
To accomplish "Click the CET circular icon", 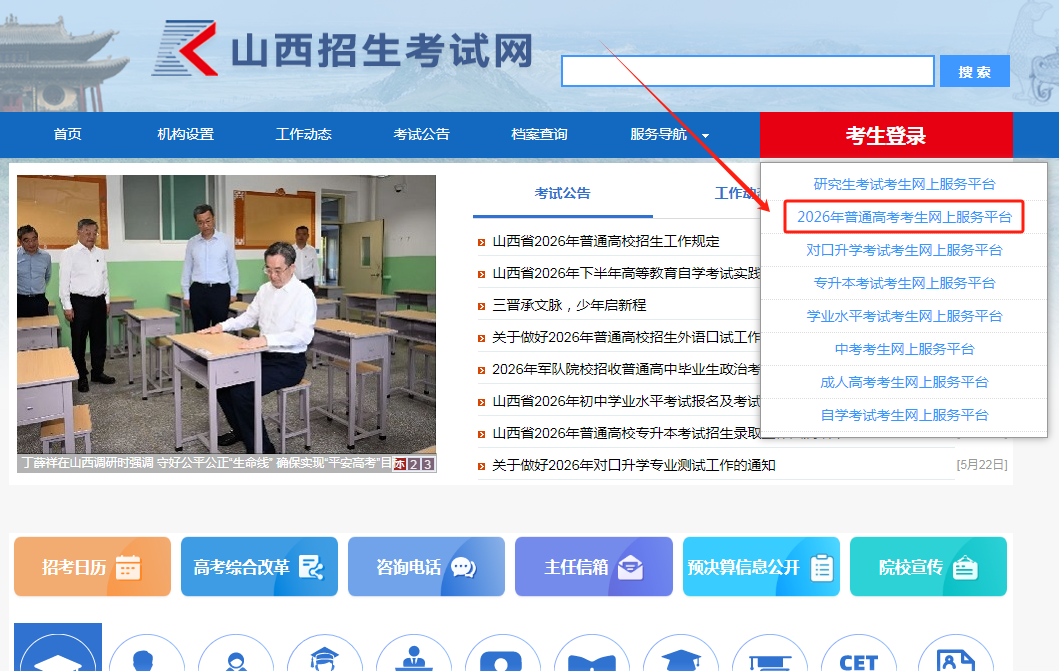I will tap(858, 653).
